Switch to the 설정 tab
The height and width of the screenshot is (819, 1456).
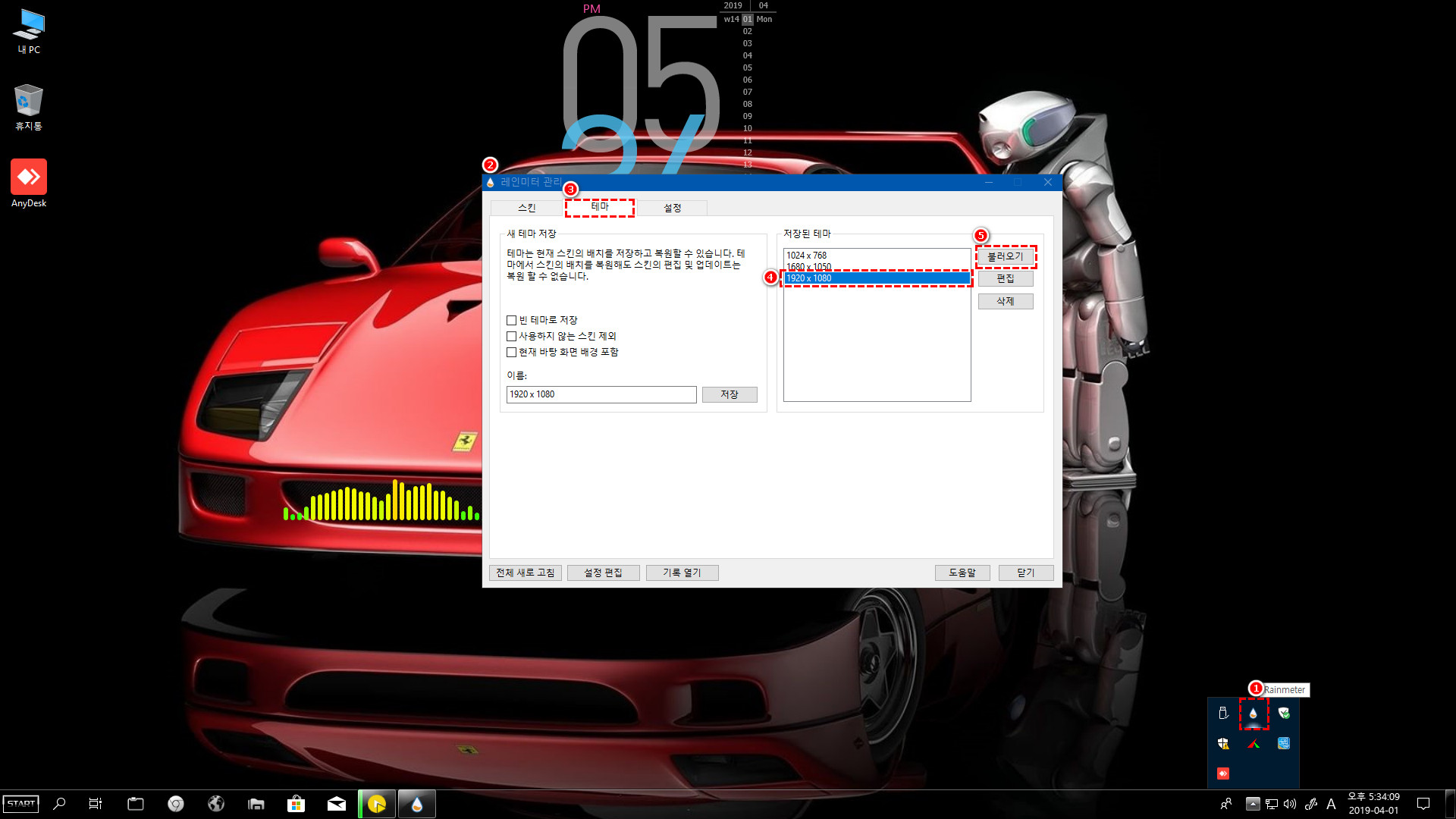(673, 208)
